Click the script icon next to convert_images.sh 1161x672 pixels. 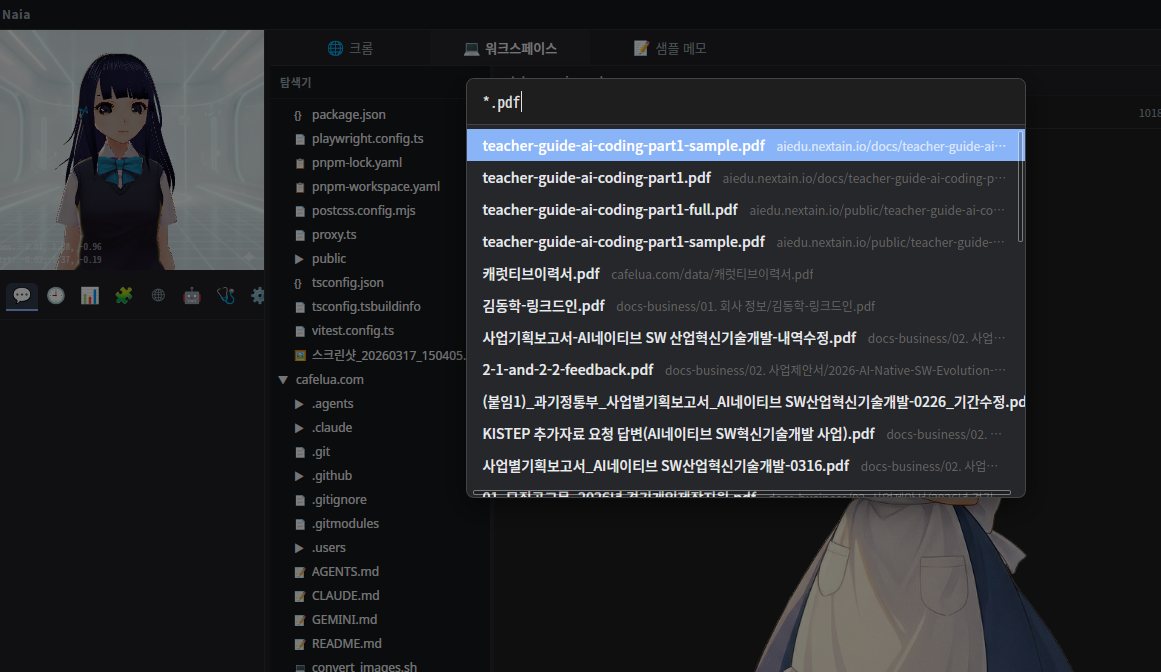301,666
